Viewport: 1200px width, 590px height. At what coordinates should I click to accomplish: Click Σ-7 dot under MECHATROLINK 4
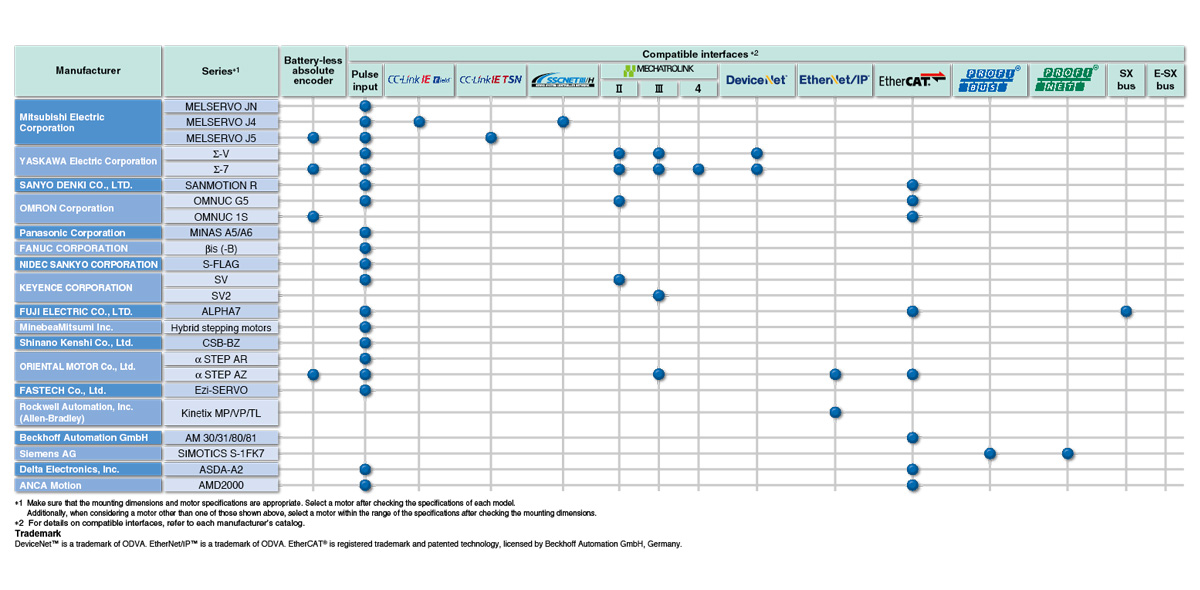click(x=698, y=169)
